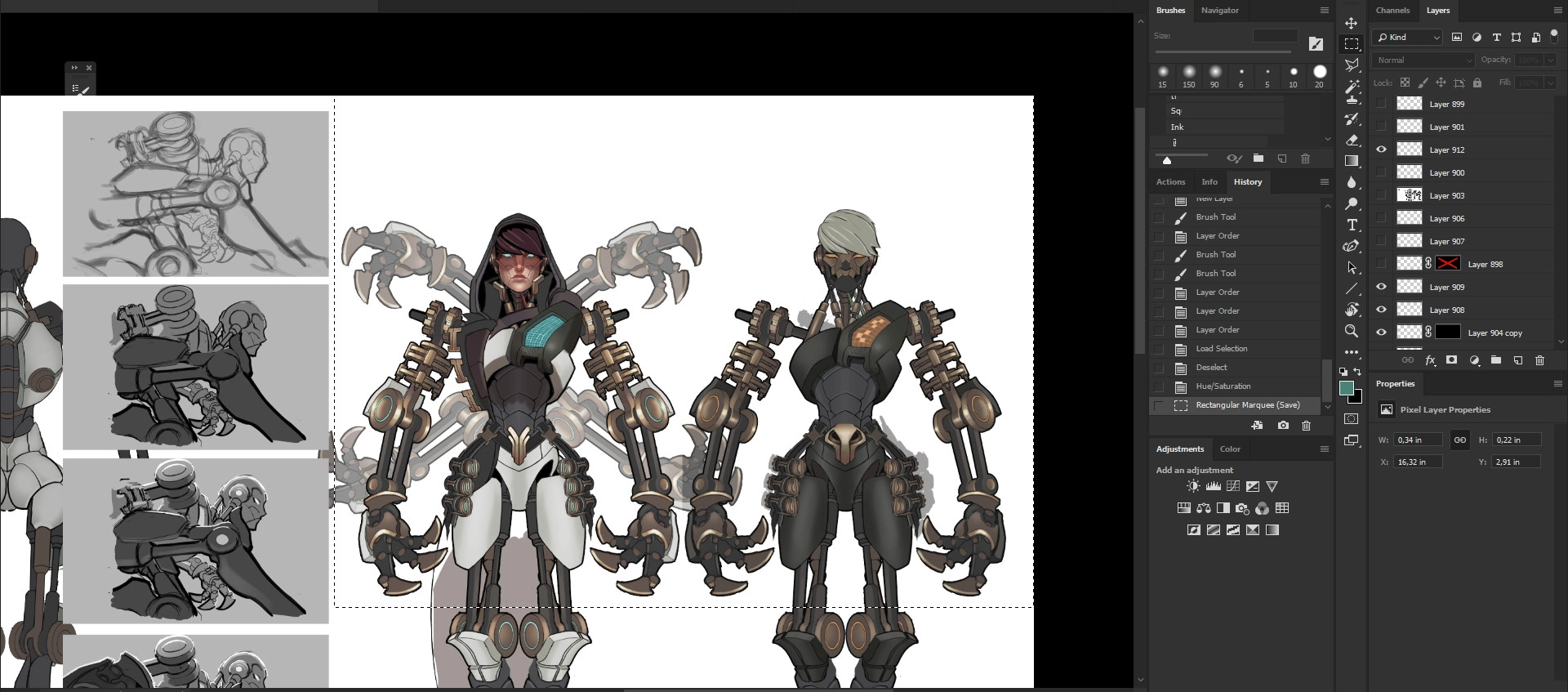This screenshot has height=692, width=1568.
Task: Create new snapshot with camera icon
Action: [x=1283, y=426]
